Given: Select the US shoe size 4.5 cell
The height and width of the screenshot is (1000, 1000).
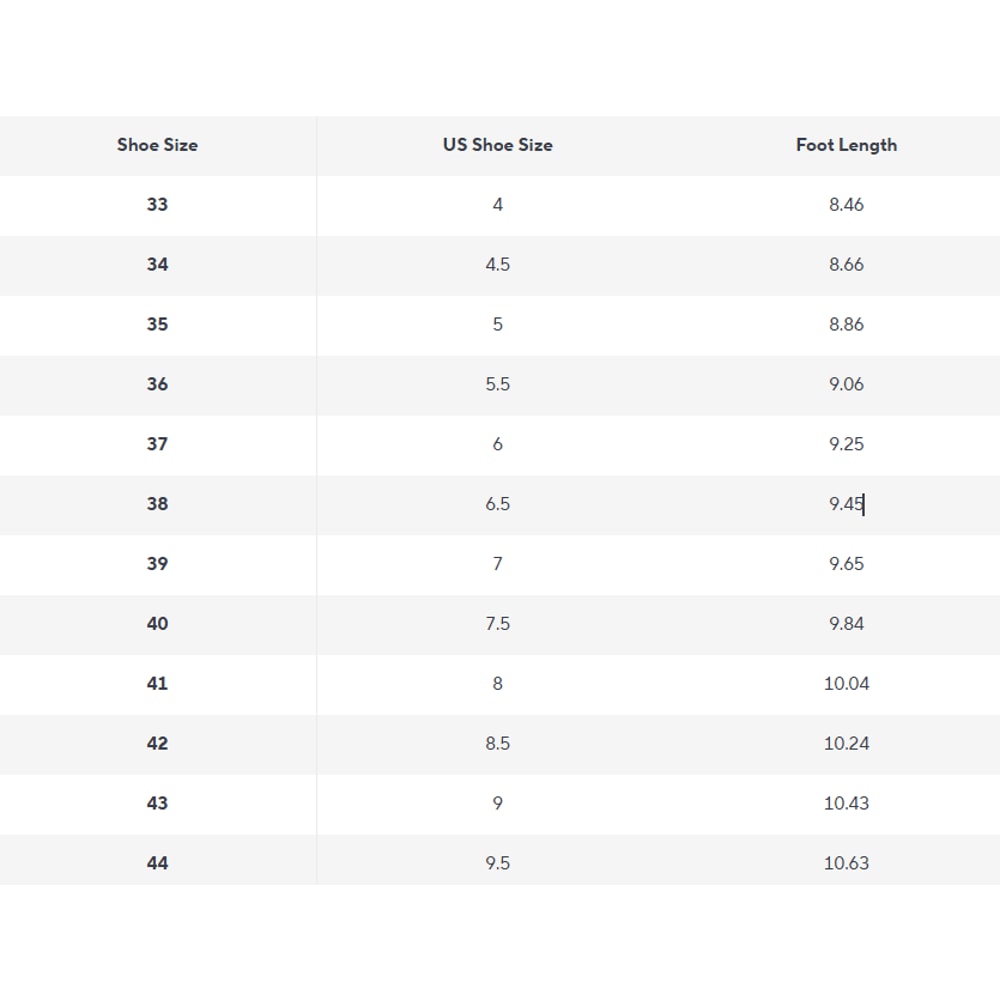Looking at the screenshot, I should pyautogui.click(x=497, y=265).
